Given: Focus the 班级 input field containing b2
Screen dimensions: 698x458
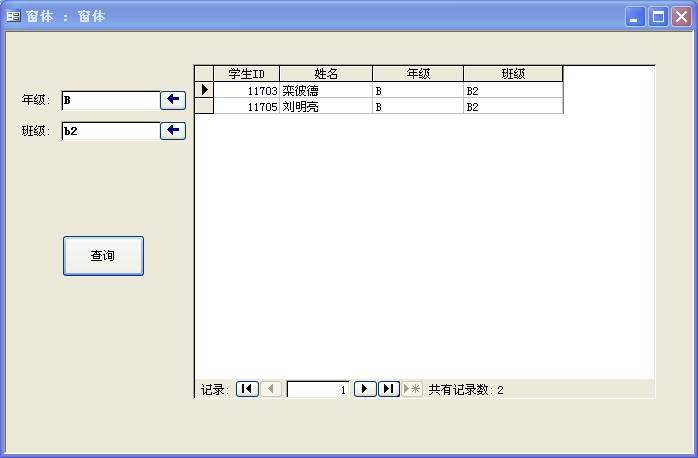Looking at the screenshot, I should 111,131.
